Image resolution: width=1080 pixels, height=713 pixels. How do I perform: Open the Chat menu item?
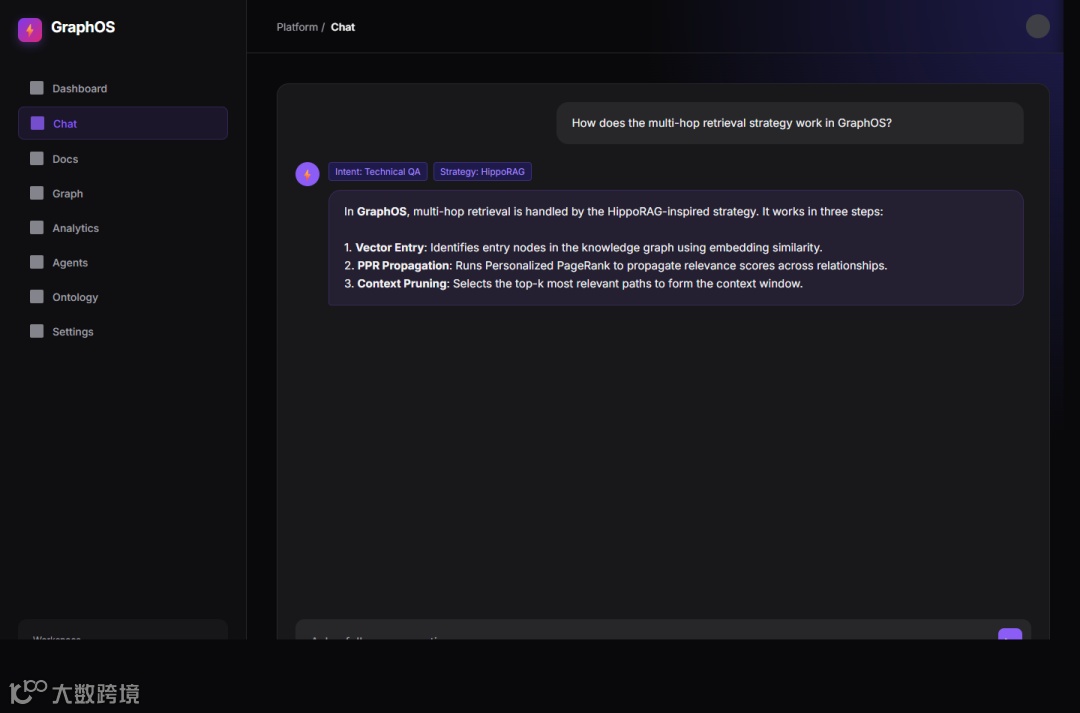point(123,123)
